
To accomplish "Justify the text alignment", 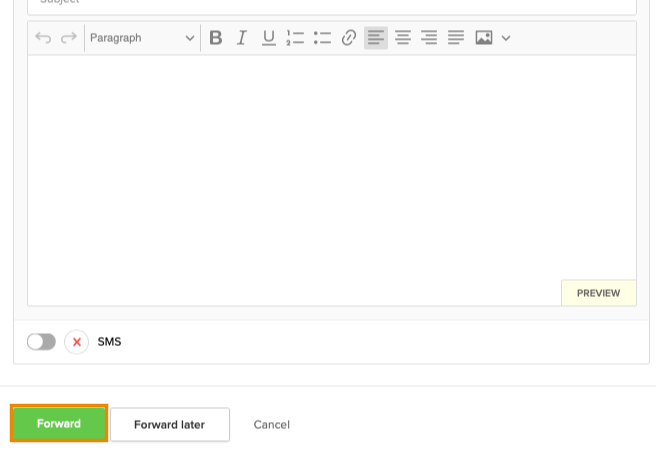I will click(456, 38).
